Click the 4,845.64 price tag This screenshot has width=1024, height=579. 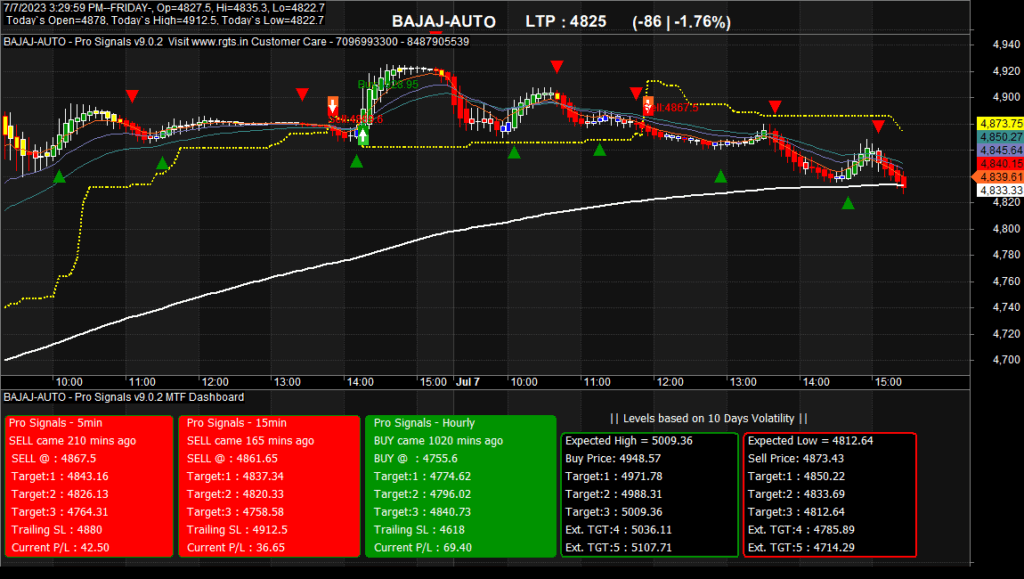pos(1000,150)
